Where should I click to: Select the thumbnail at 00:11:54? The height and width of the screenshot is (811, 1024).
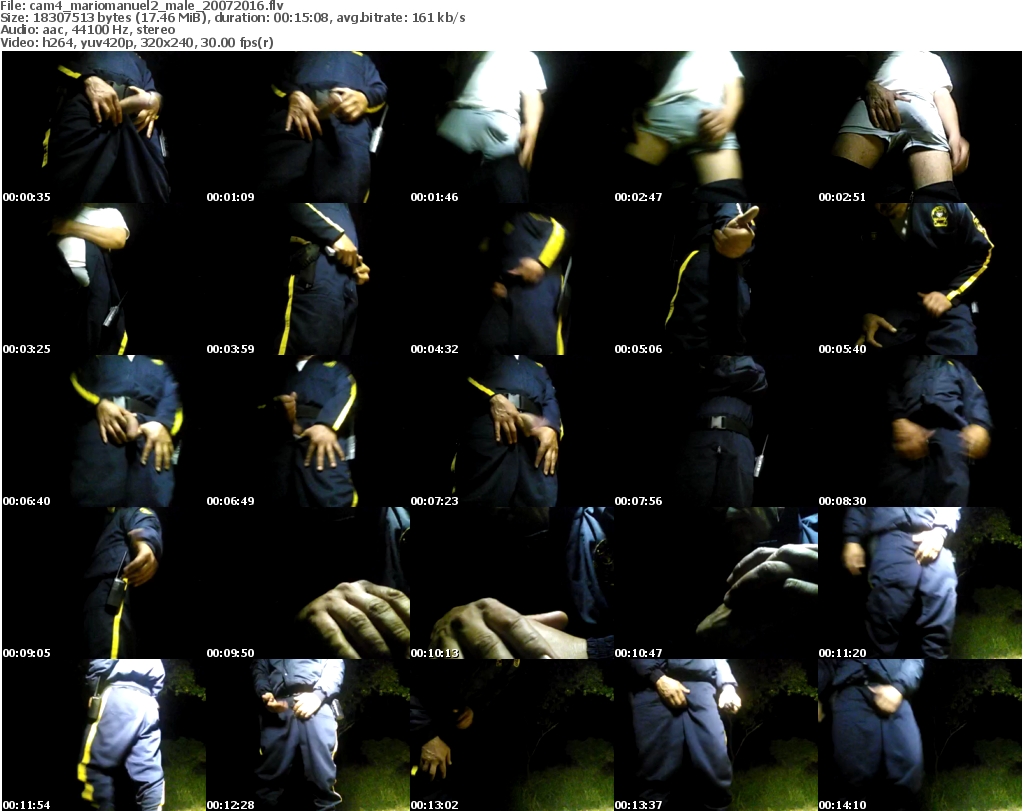(103, 735)
